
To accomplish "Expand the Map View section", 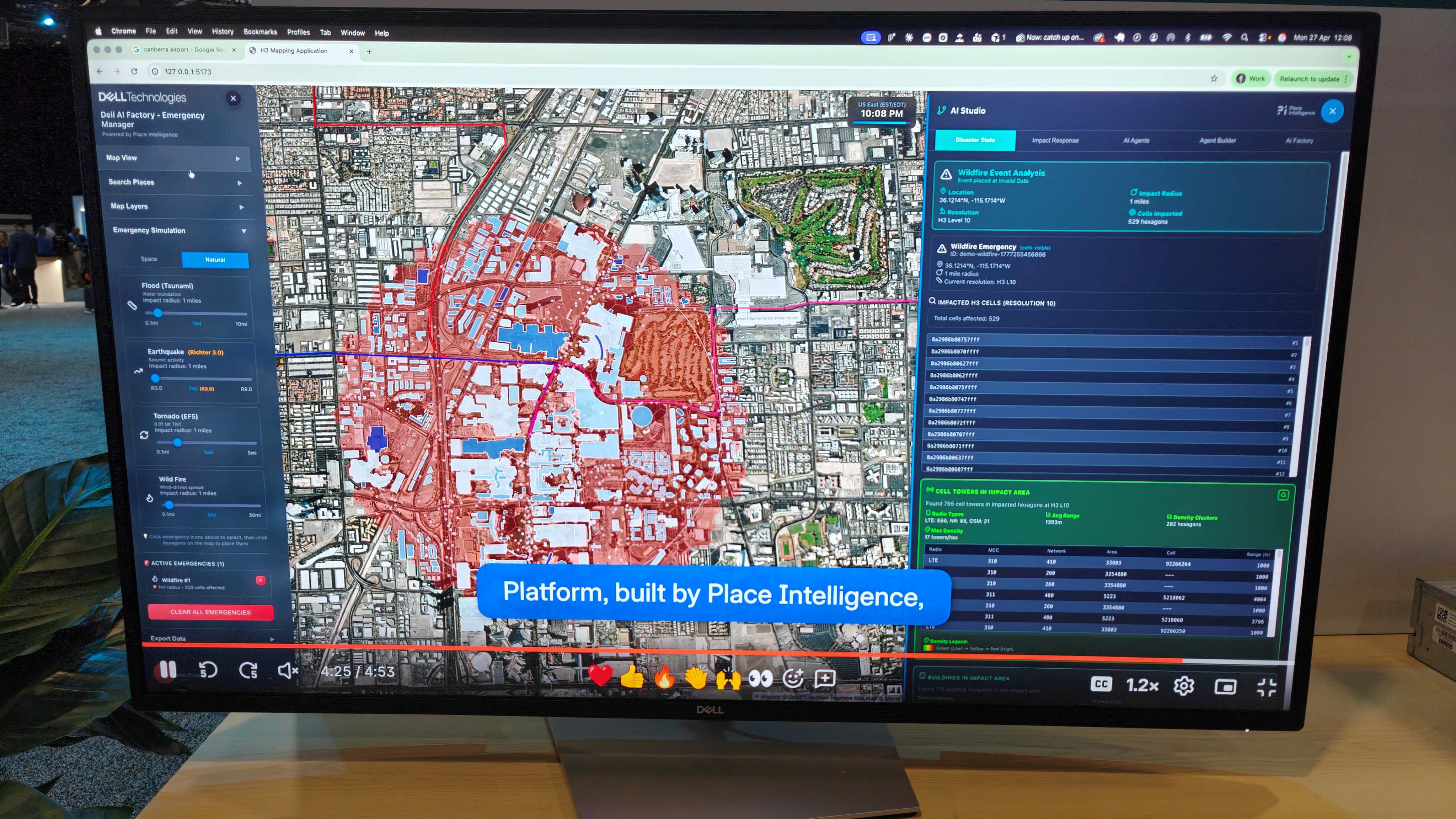I will tap(173, 158).
